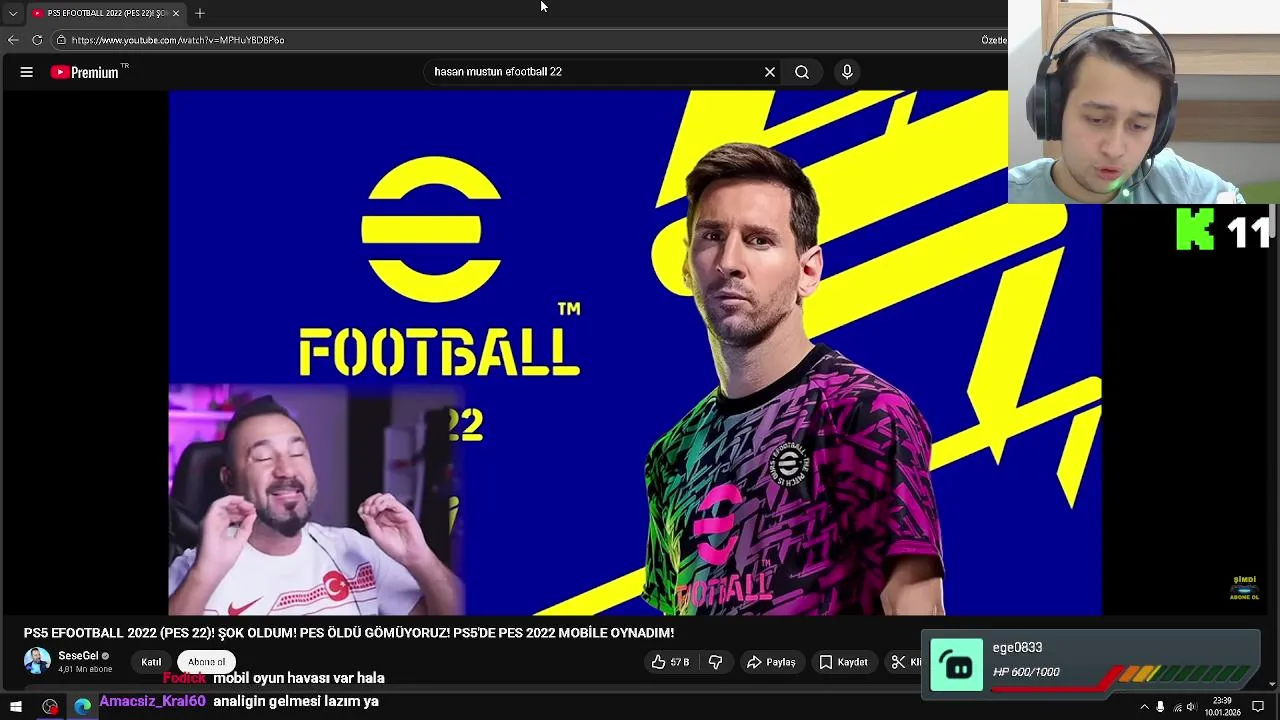Open the SeseGel channel name link
1280x720 pixels.
coord(78,656)
